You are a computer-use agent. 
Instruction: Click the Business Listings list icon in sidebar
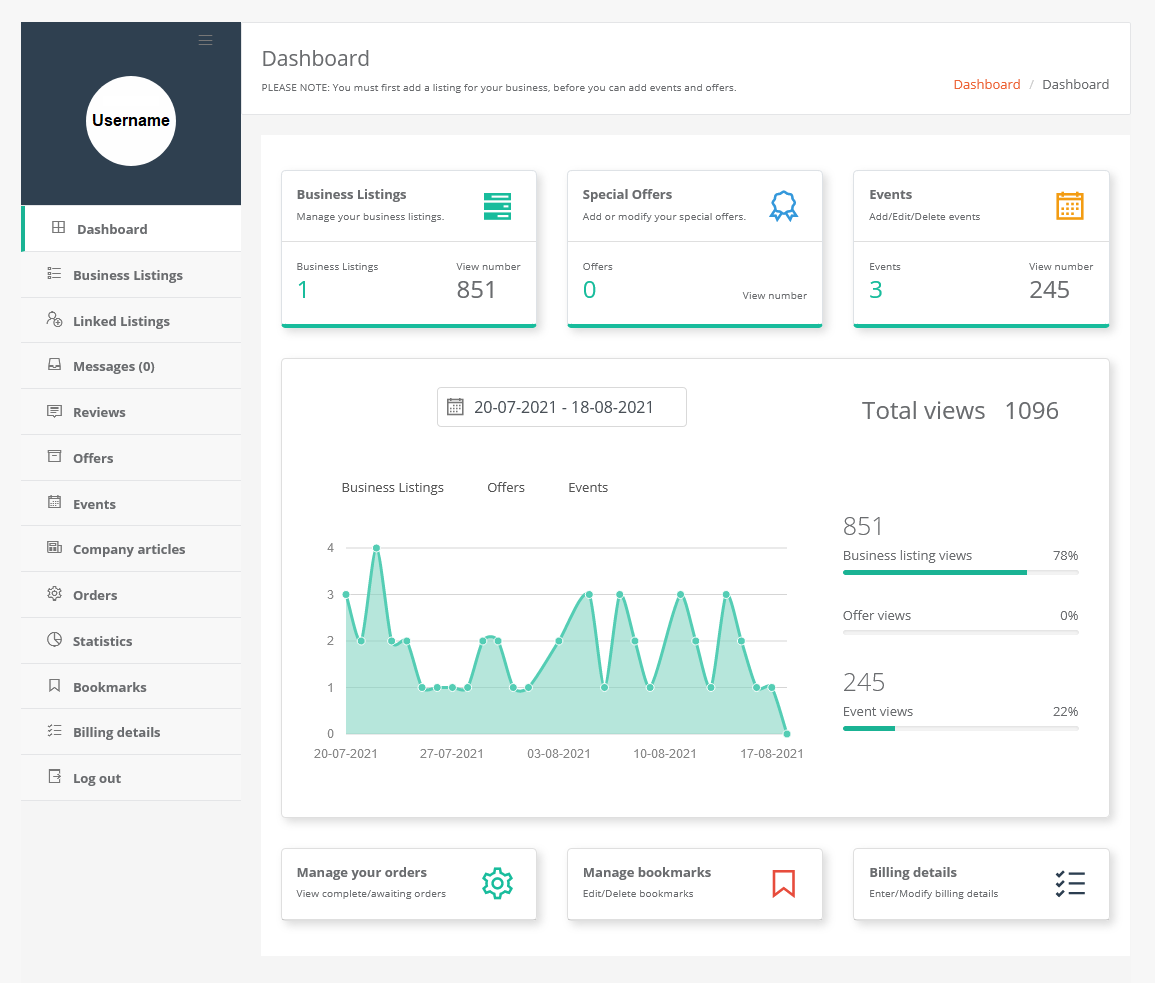55,273
